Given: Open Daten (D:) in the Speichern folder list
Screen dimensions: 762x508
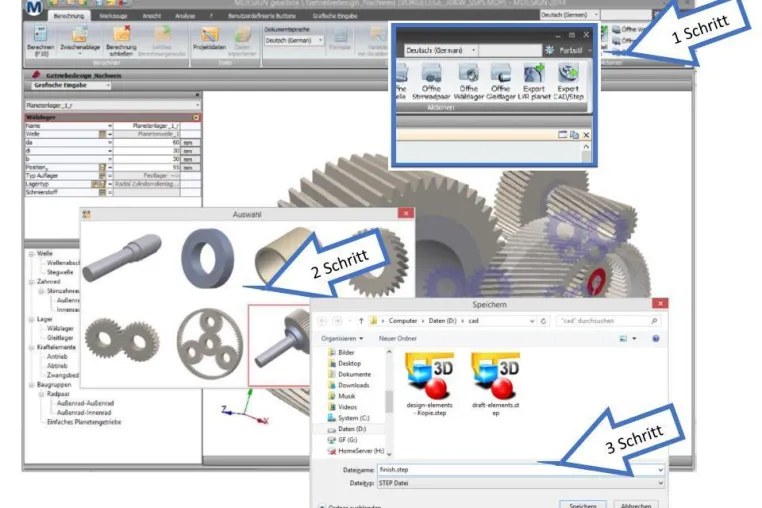Looking at the screenshot, I should point(347,429).
